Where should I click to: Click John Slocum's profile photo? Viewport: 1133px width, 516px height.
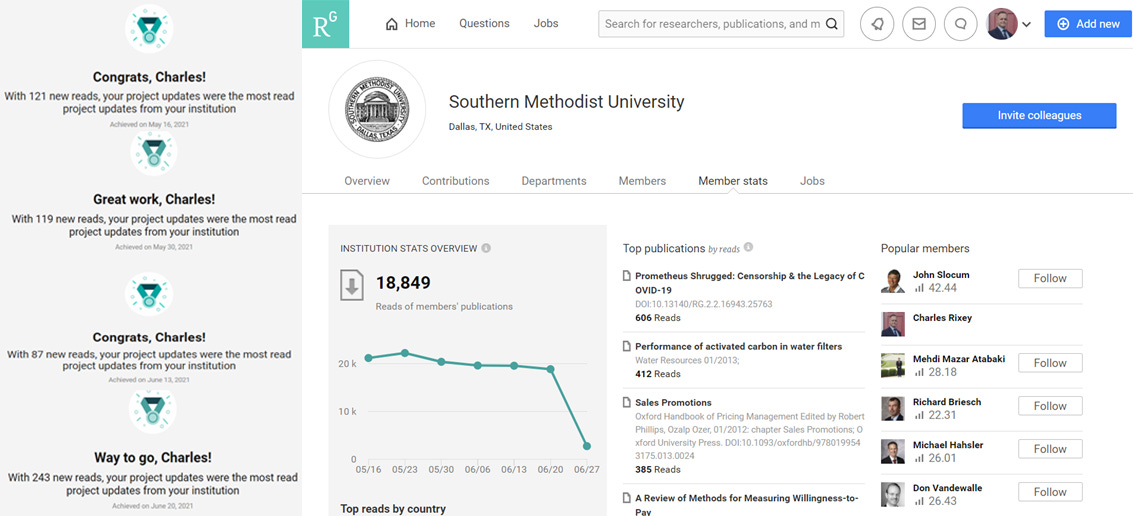click(x=892, y=281)
